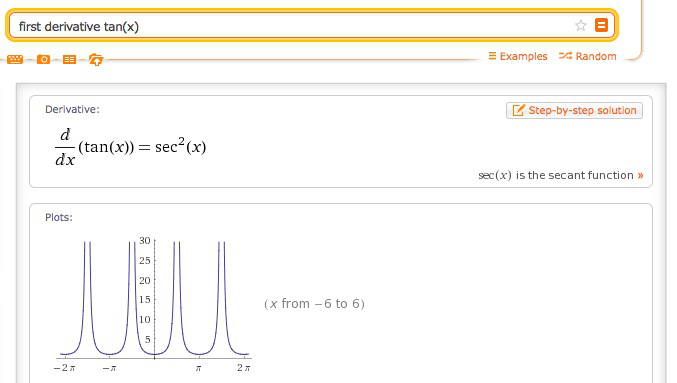Click the Step-by-step pencil edit icon

point(518,110)
